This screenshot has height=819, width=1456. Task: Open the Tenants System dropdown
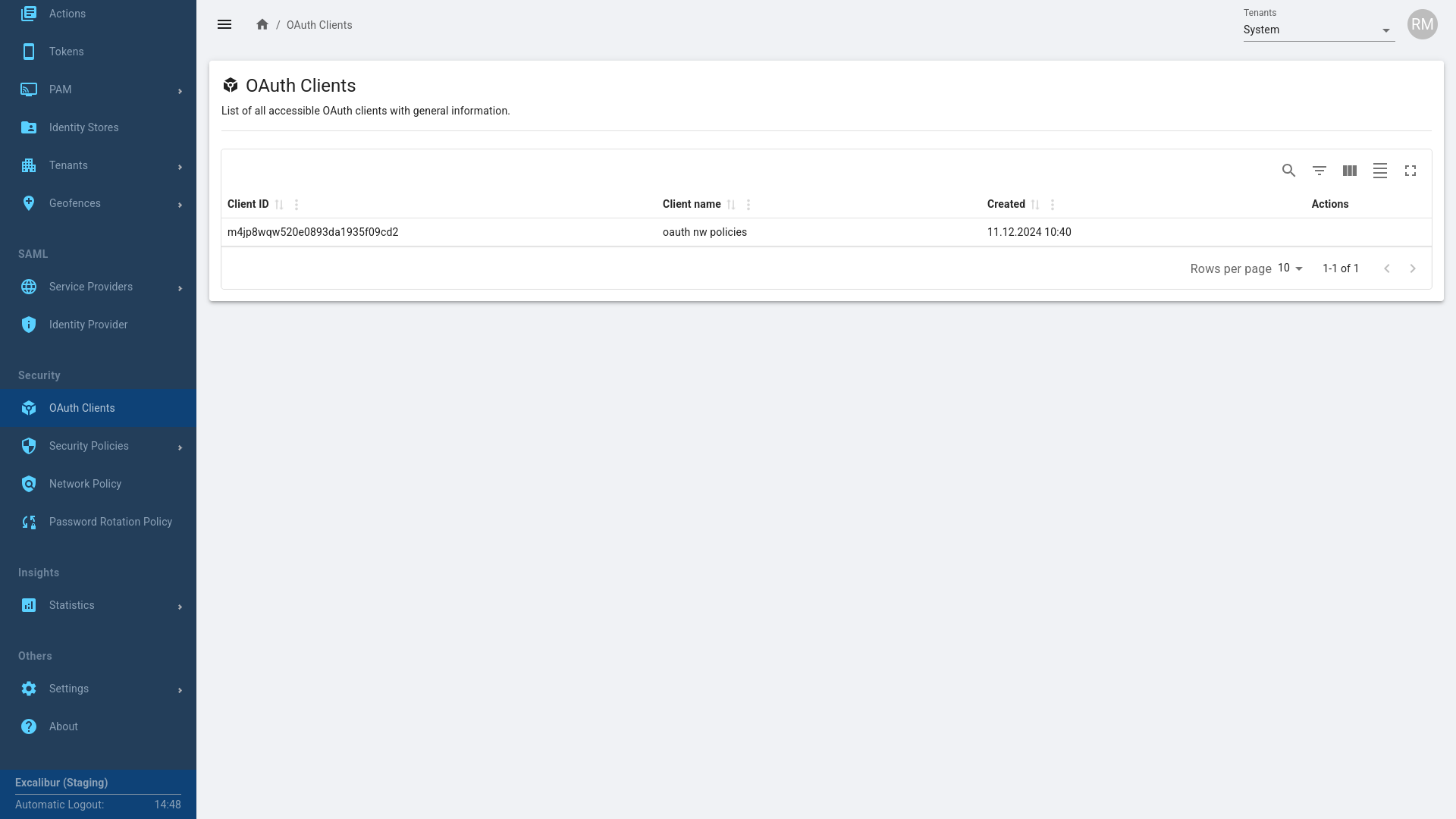(x=1318, y=30)
